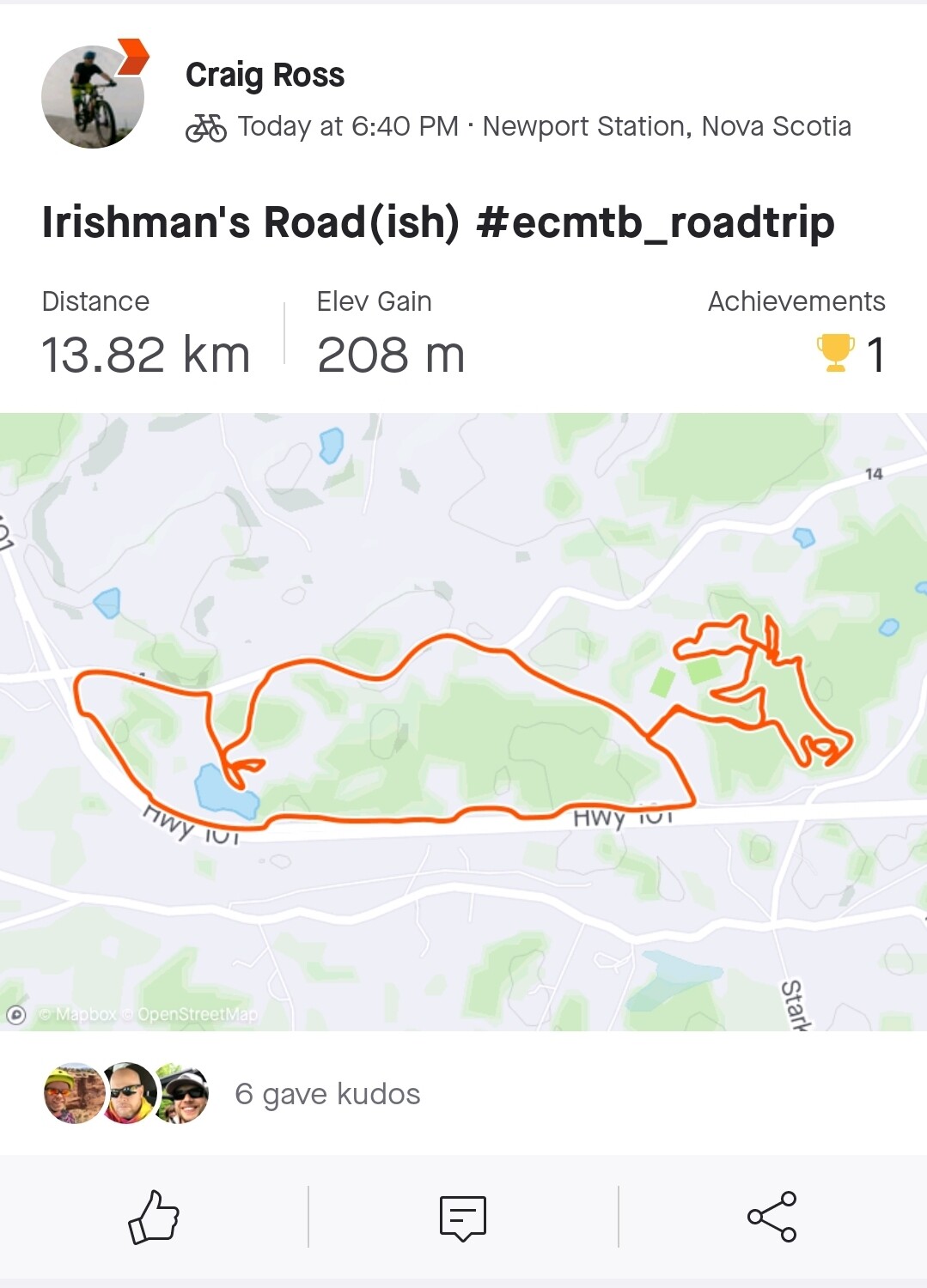The height and width of the screenshot is (1288, 927).
Task: Tap the orange subscriber chevron badge
Action: pyautogui.click(x=132, y=57)
